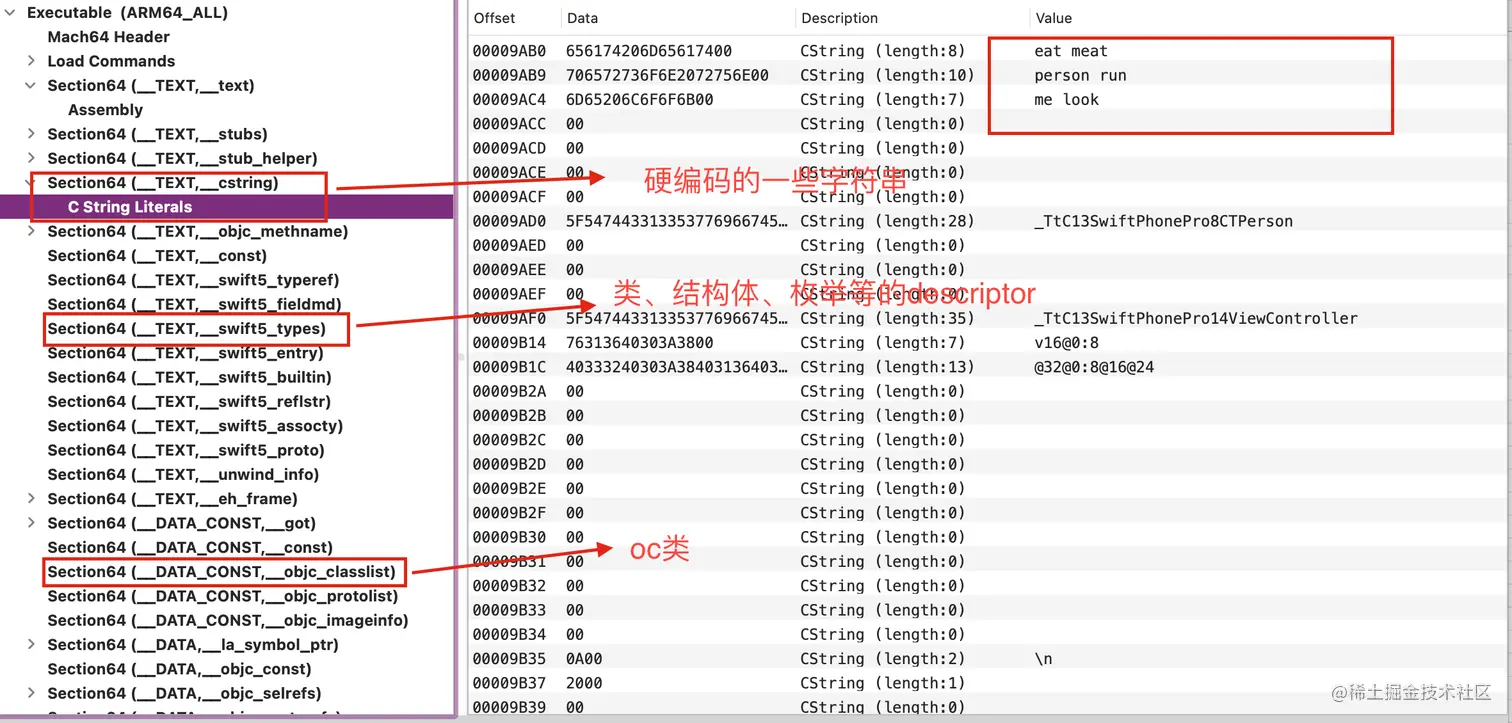Image resolution: width=1512 pixels, height=723 pixels.
Task: Expand Section64 (__TEXT,__stub_helper)
Action: click(x=30, y=158)
